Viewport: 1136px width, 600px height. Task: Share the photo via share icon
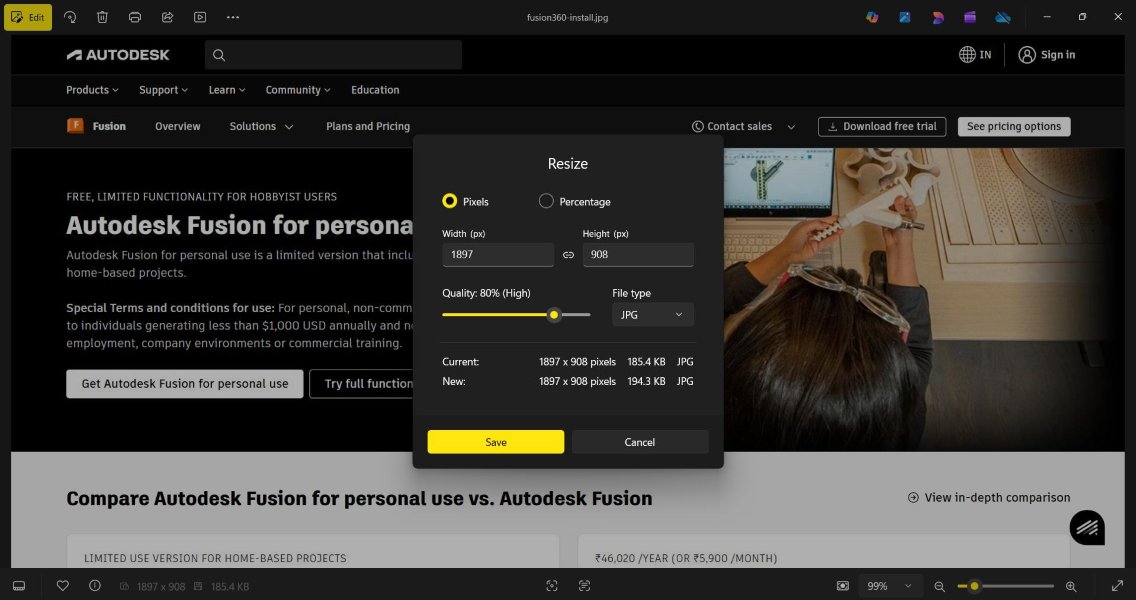click(167, 17)
